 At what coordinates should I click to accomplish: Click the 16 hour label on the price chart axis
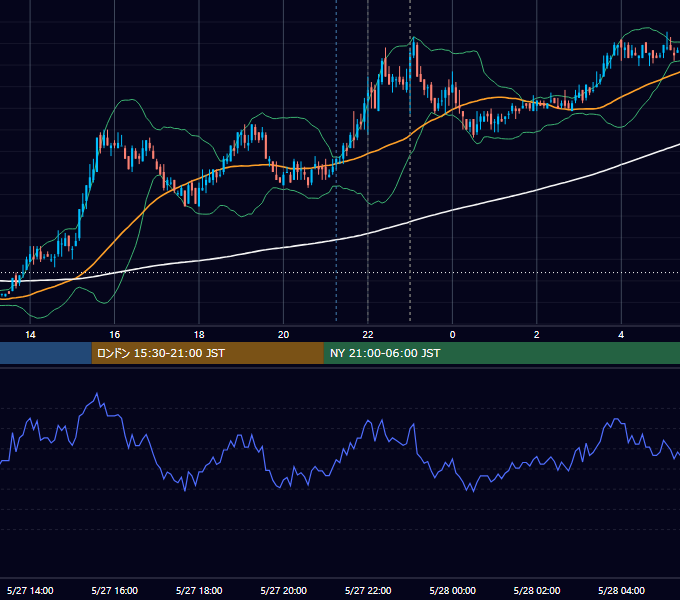pos(114,335)
